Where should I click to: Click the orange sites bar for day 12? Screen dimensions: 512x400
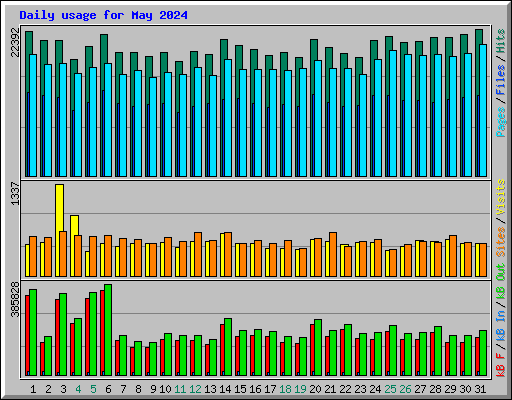pos(198,254)
